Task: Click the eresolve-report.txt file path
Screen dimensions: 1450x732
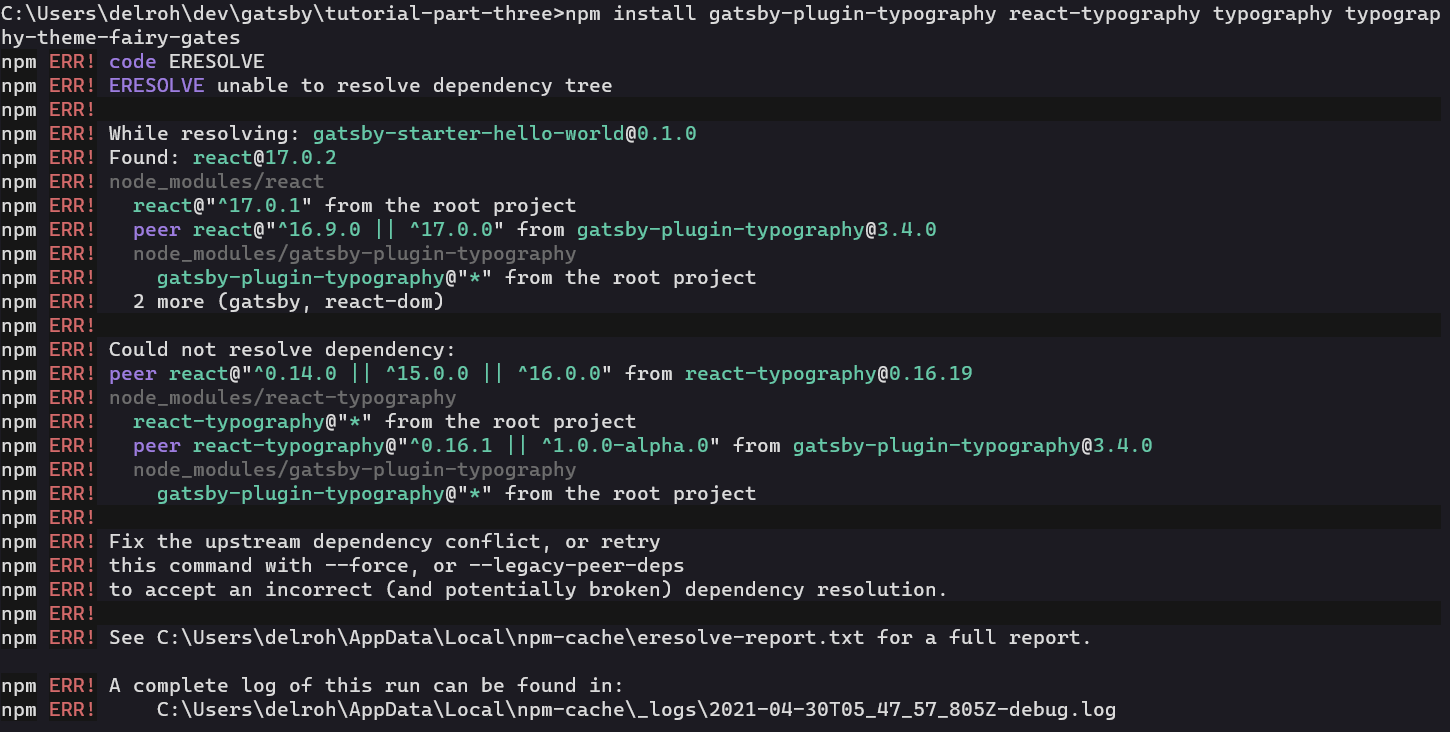Action: pos(510,638)
